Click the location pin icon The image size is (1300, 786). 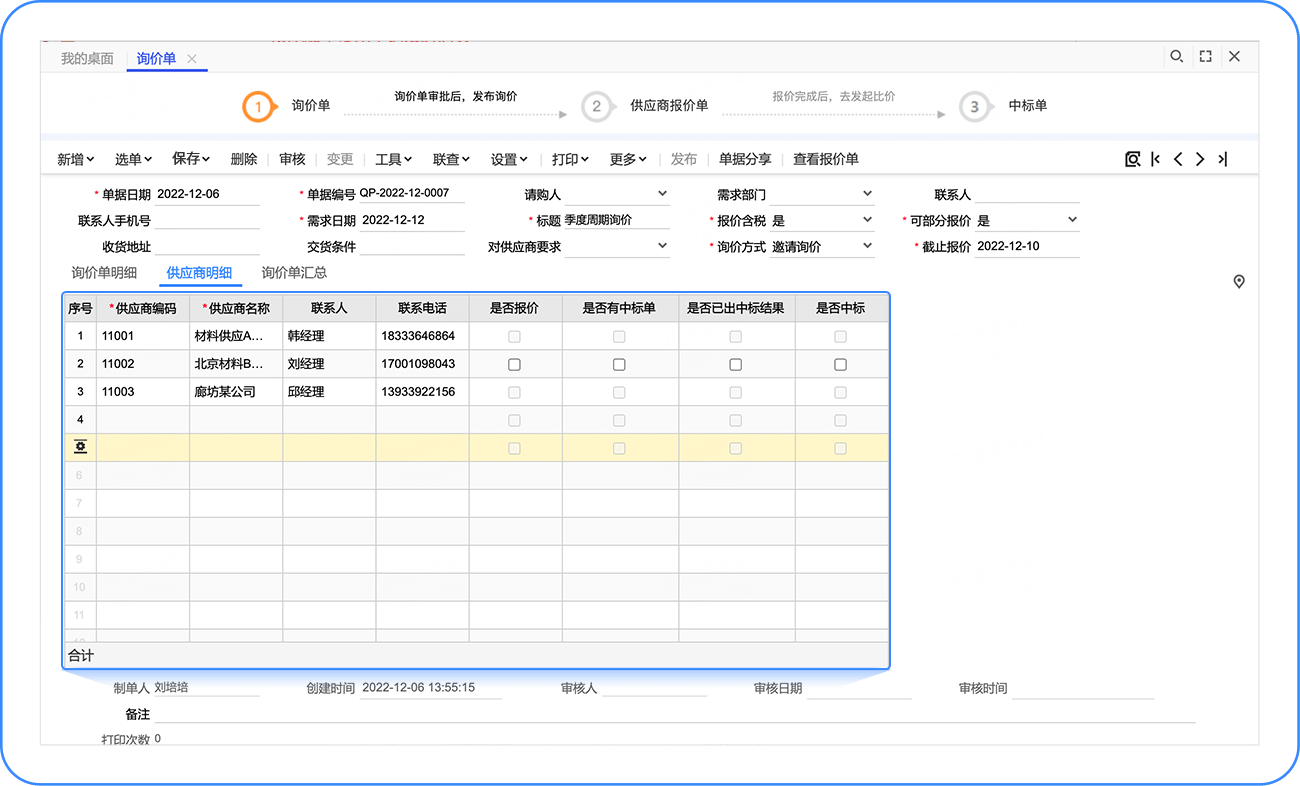1239,282
